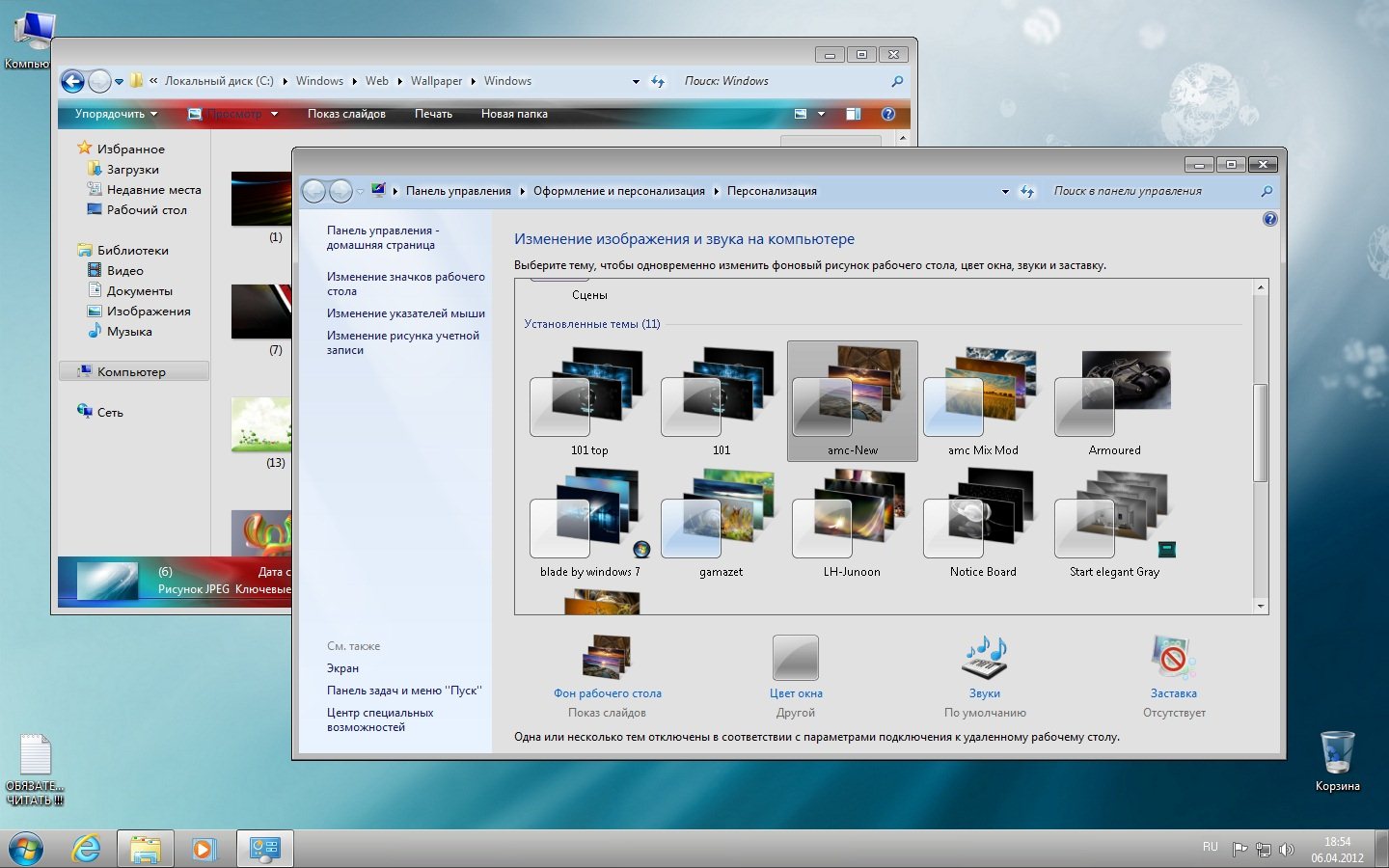Viewport: 1389px width, 868px height.
Task: Open Изменение значков рабочего стола link
Action: click(x=405, y=284)
